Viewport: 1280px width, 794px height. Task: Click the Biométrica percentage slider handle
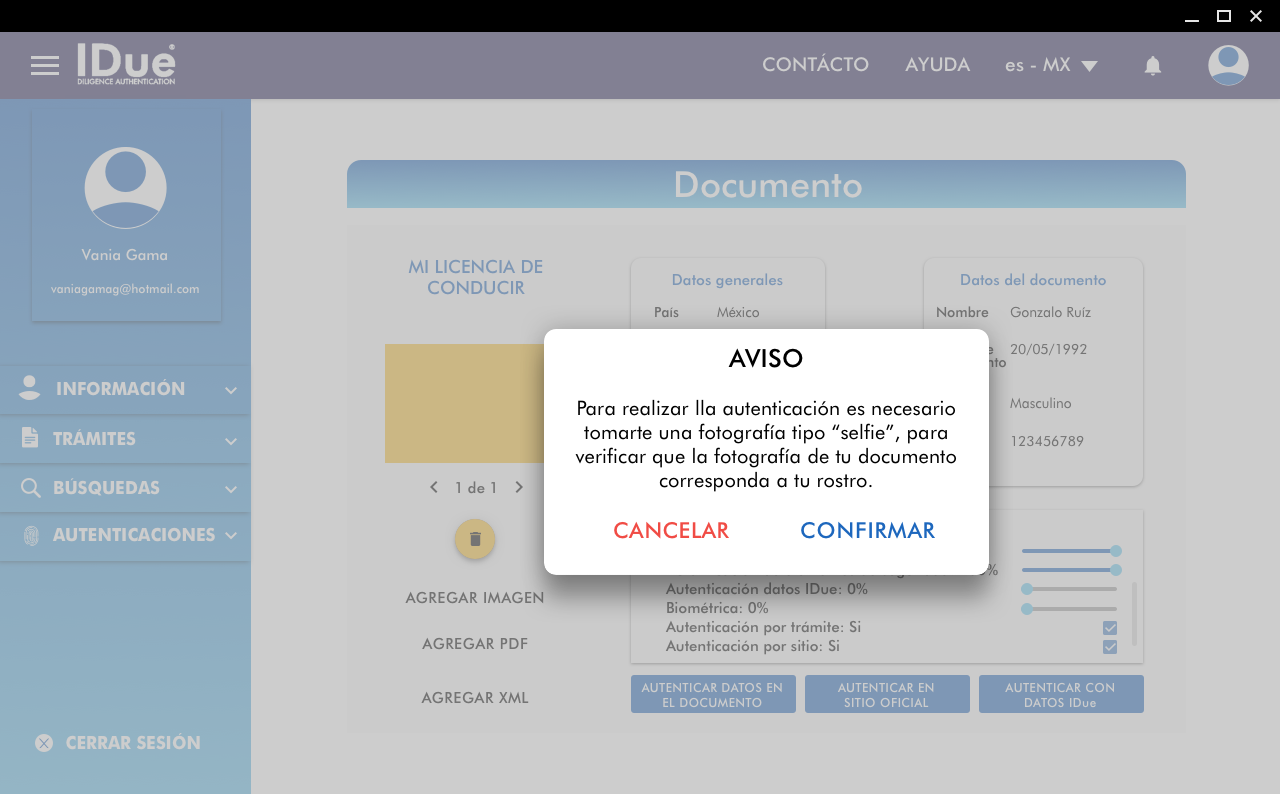tap(1027, 608)
